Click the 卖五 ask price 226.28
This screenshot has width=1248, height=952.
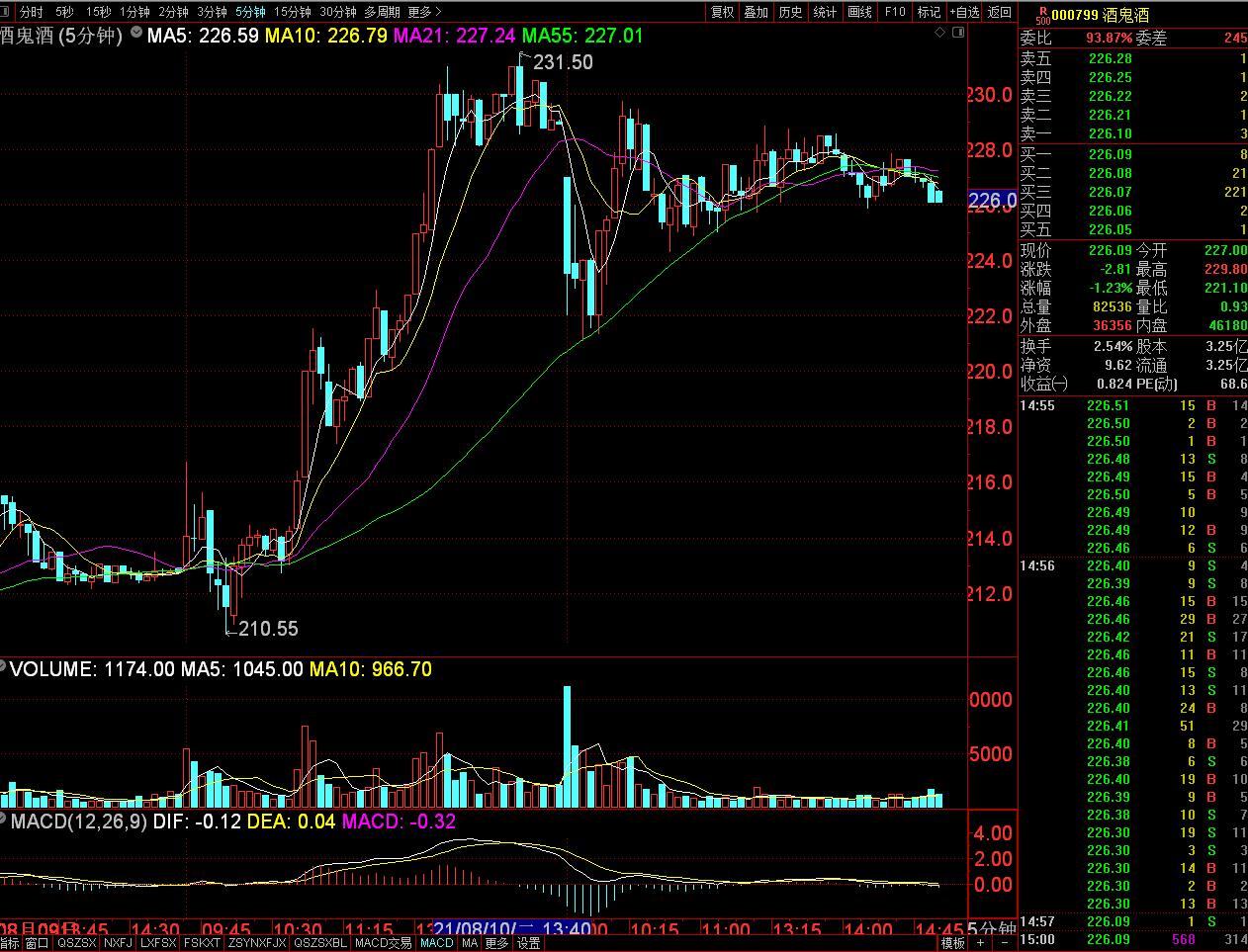pyautogui.click(x=1110, y=58)
